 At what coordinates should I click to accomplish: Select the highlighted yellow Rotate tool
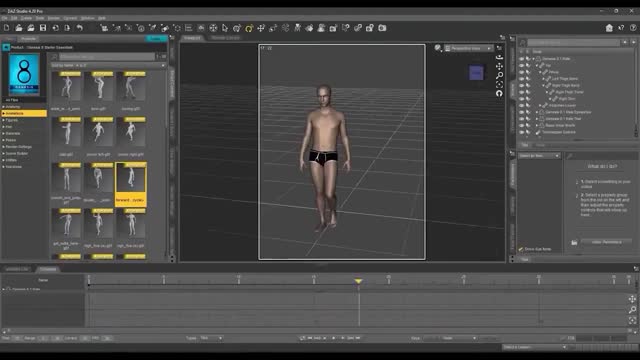(249, 28)
